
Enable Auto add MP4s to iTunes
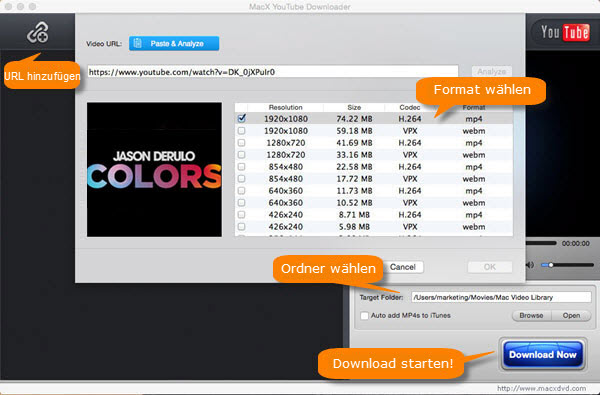point(364,316)
